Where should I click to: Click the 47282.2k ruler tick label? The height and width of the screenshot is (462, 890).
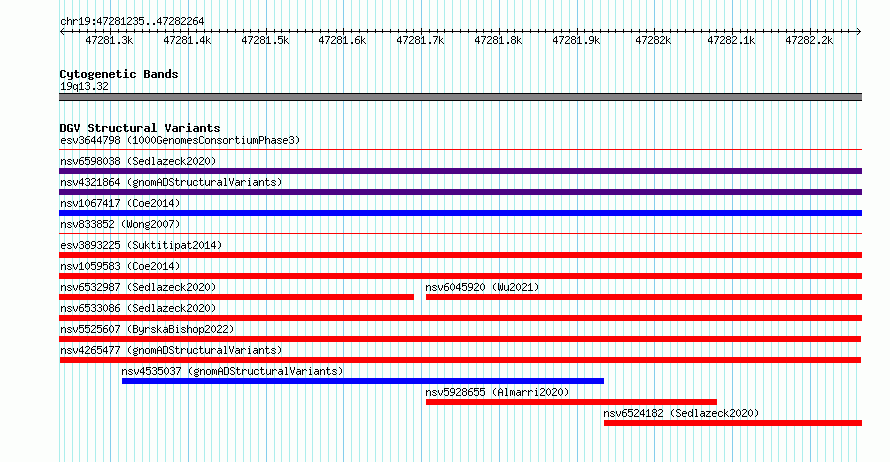809,40
